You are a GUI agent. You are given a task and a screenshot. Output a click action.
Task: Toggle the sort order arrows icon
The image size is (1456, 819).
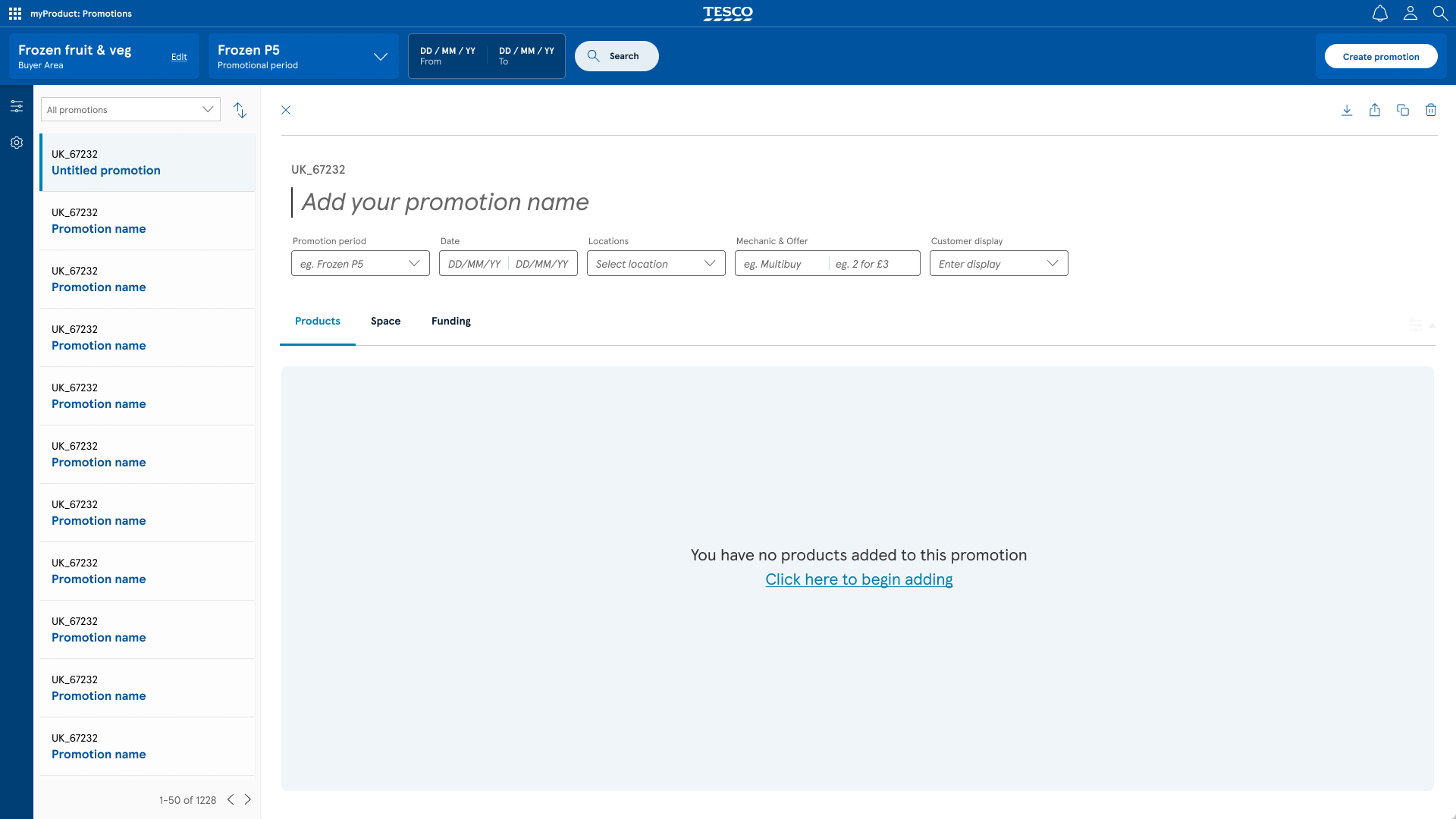[240, 111]
